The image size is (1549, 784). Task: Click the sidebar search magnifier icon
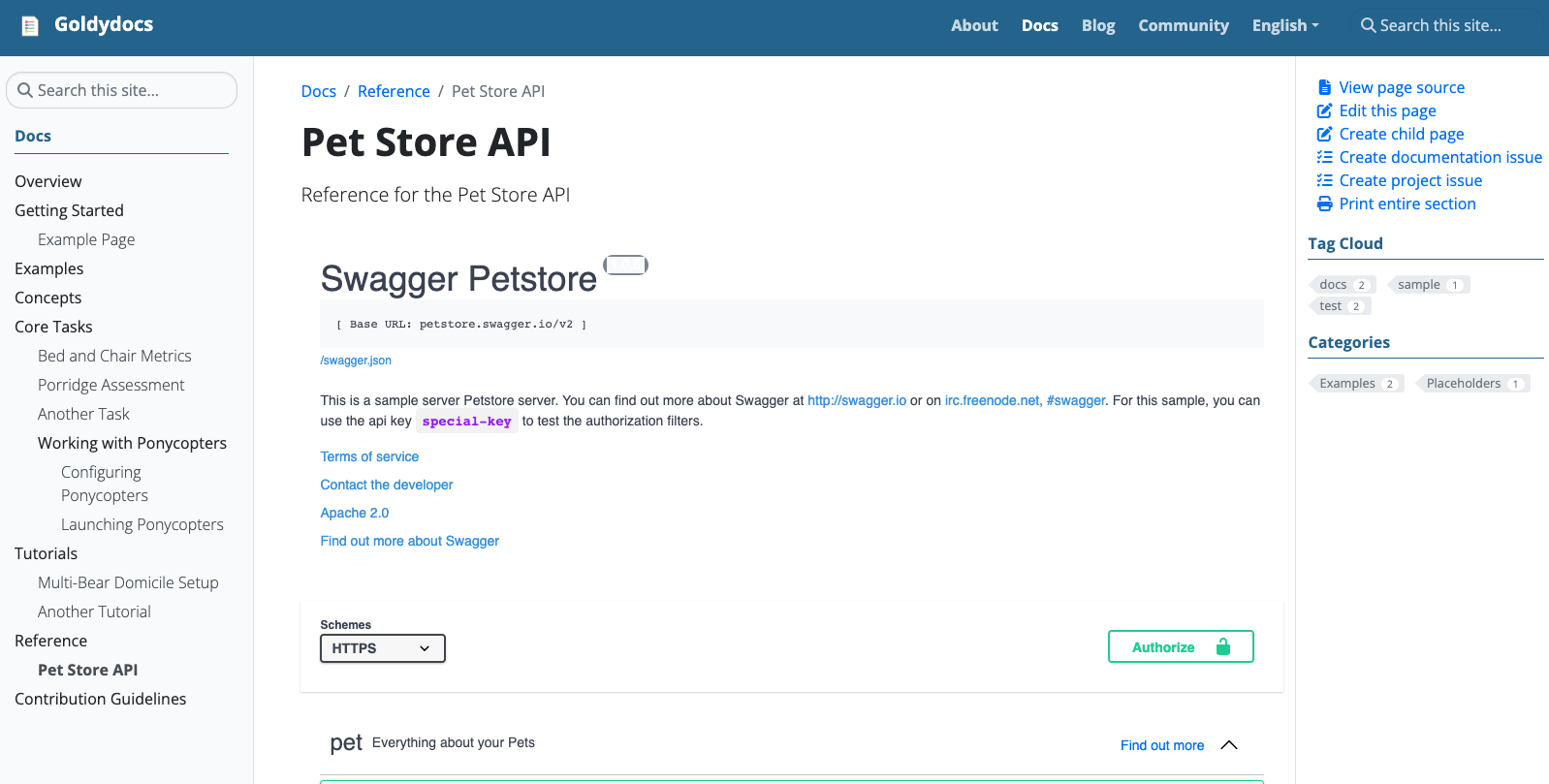coord(25,90)
